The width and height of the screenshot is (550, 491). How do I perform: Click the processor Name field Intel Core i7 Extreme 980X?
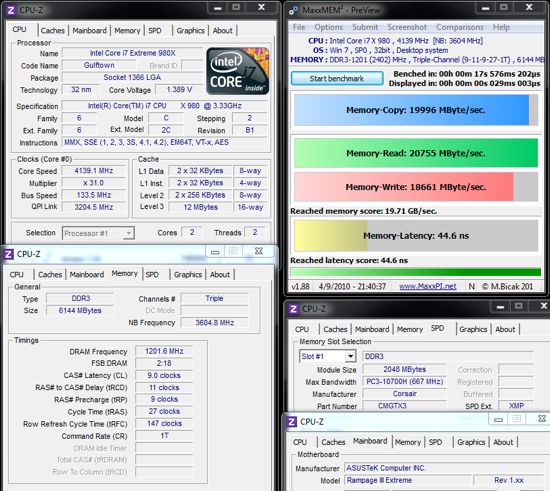(x=133, y=53)
